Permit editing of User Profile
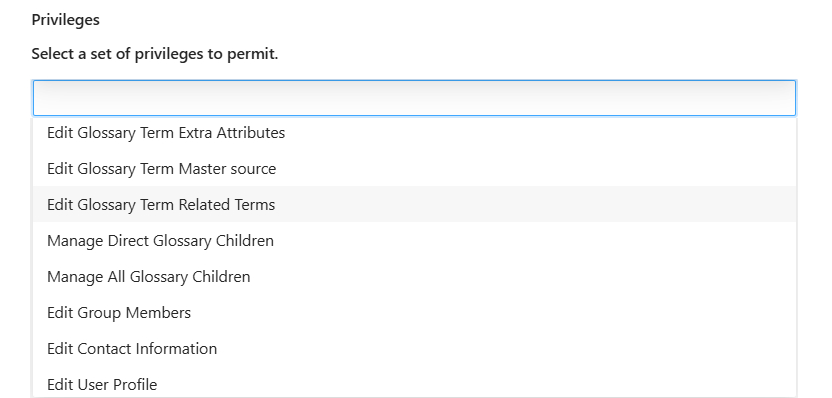The width and height of the screenshot is (832, 398). pos(414,383)
